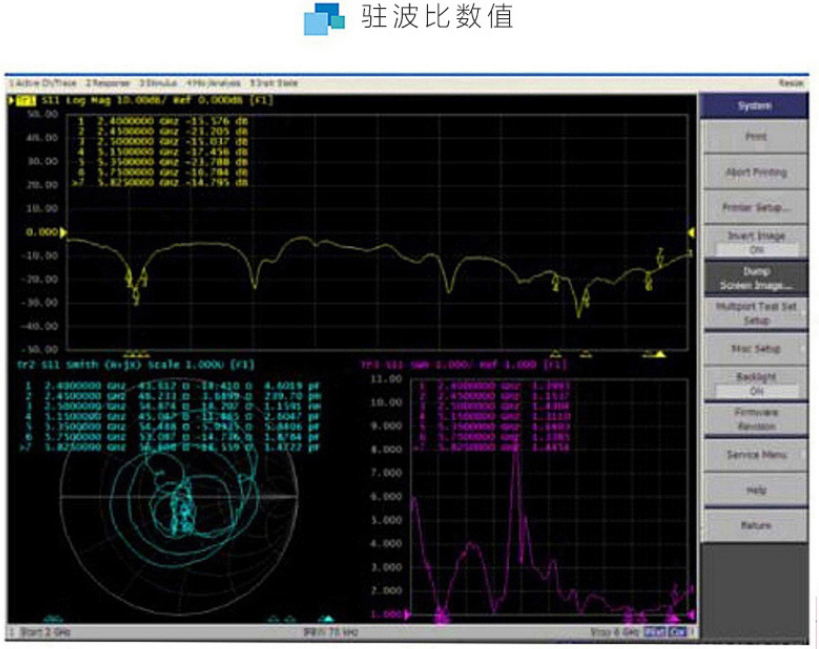Open Printer Setup dialog
819x649 pixels.
pos(755,207)
